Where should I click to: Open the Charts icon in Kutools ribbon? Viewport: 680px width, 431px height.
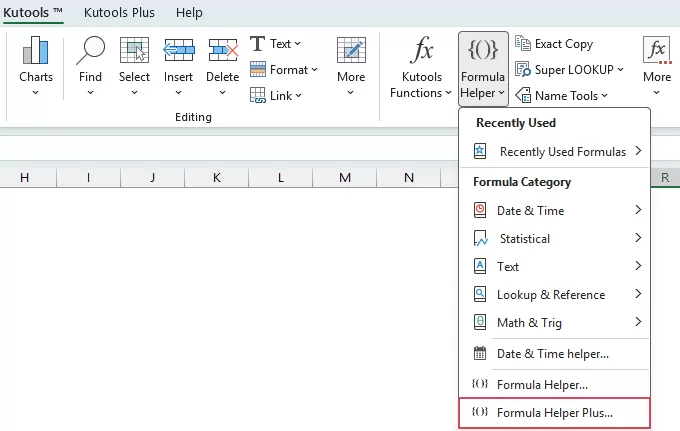[36, 50]
